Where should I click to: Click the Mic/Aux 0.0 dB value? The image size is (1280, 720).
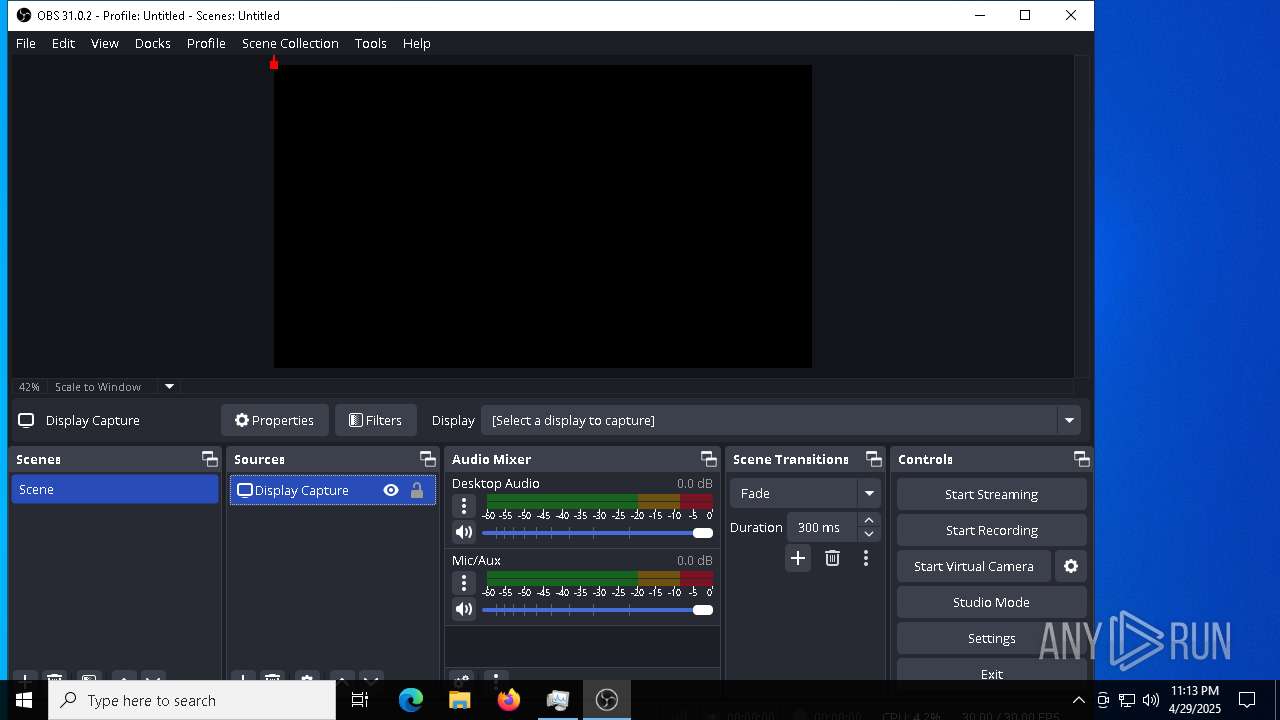pos(695,560)
